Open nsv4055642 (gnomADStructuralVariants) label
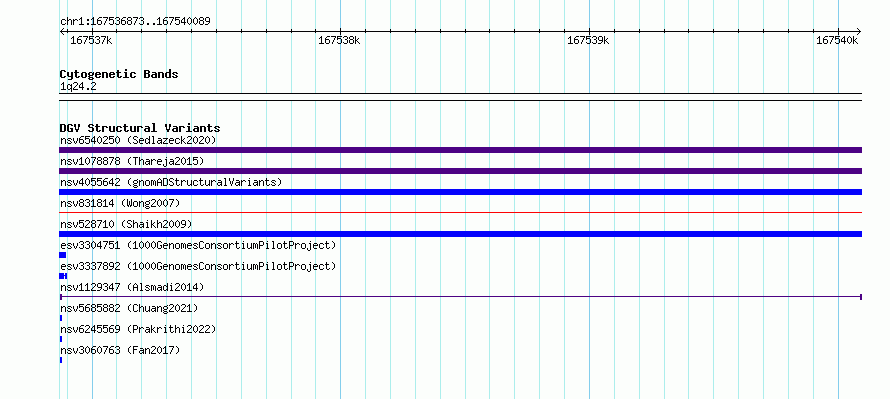Image resolution: width=890 pixels, height=399 pixels. point(171,182)
